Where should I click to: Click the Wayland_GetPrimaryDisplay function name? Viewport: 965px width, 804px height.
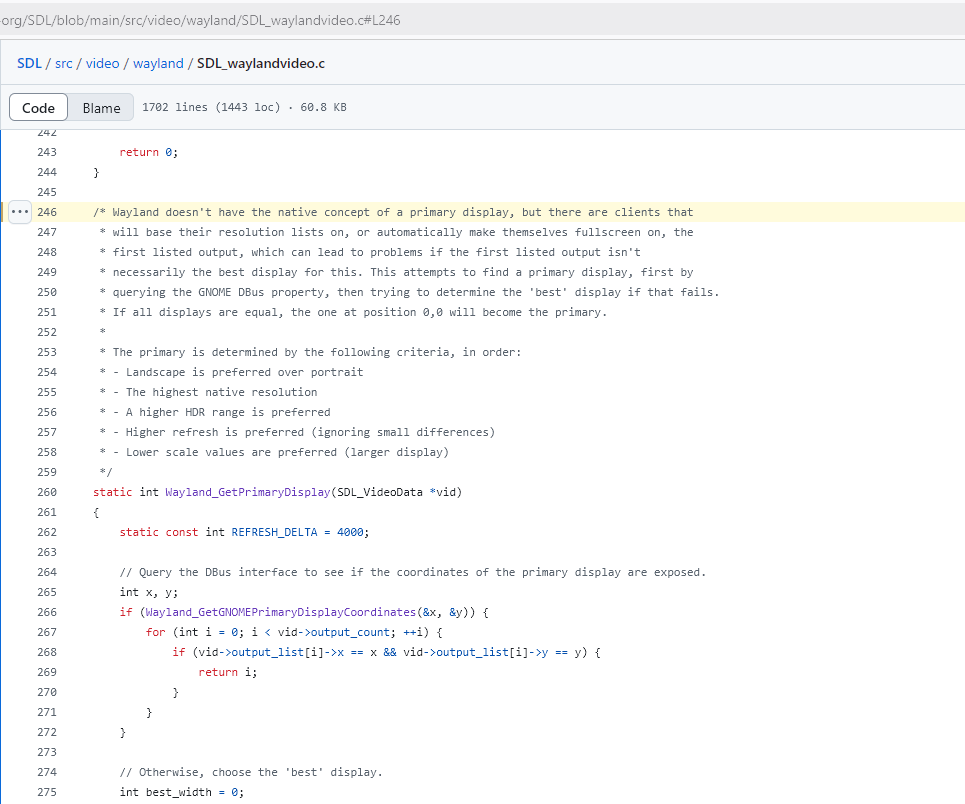tap(248, 492)
